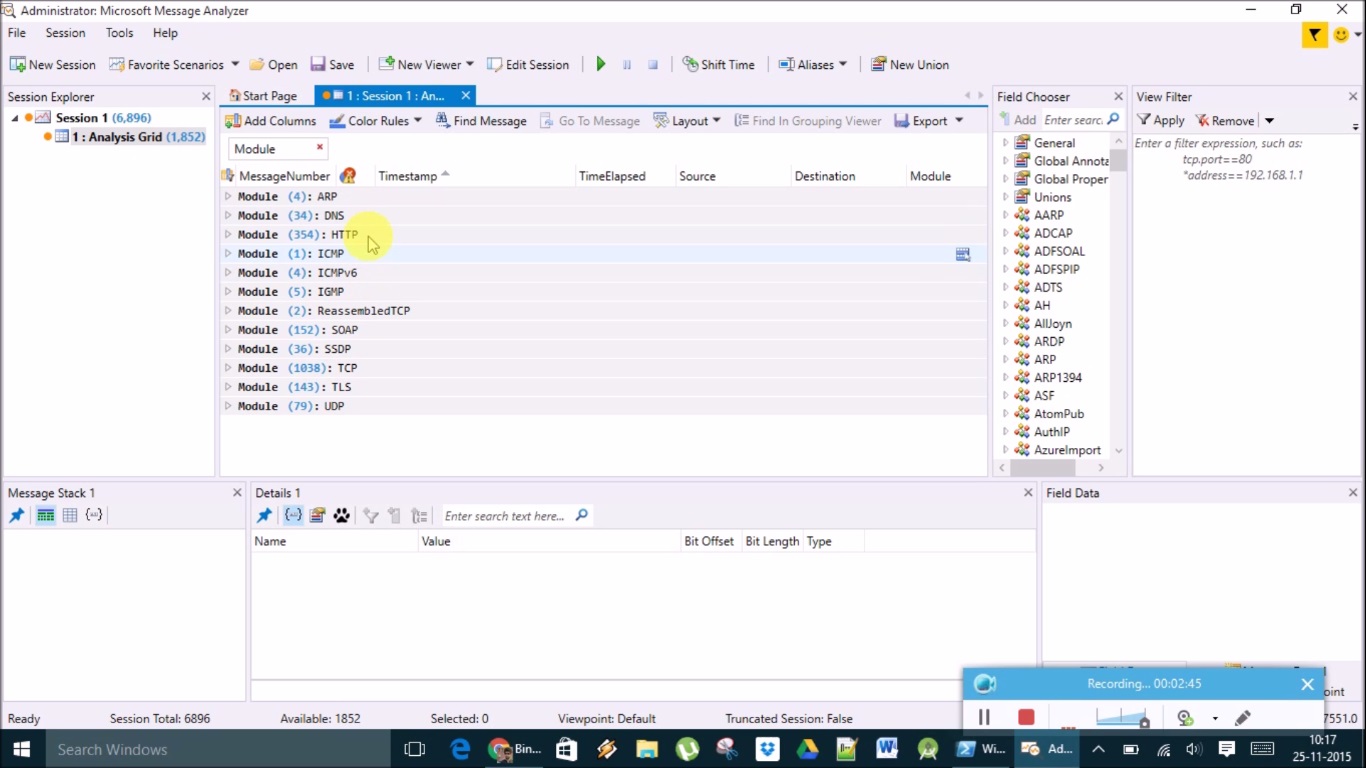Click the paw print icon in Details toolbar

click(342, 516)
